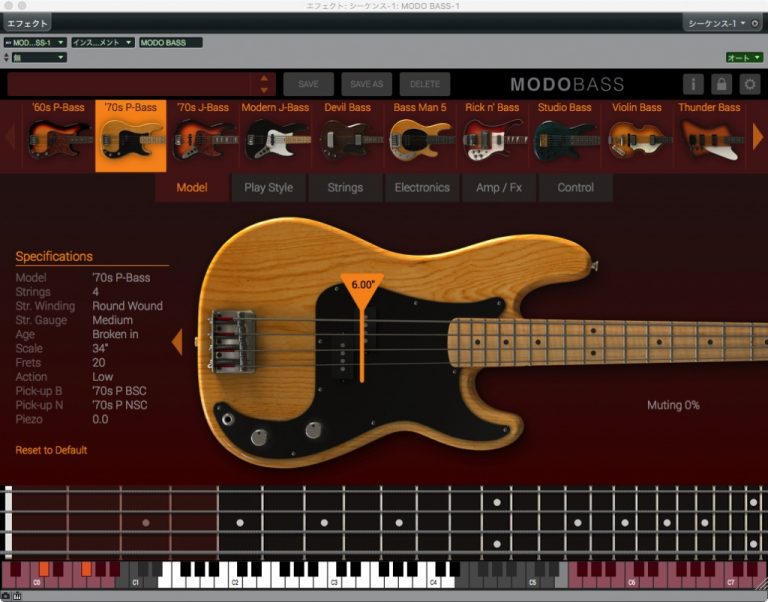Click the Medium string gauge value
This screenshot has width=768, height=602.
(112, 320)
